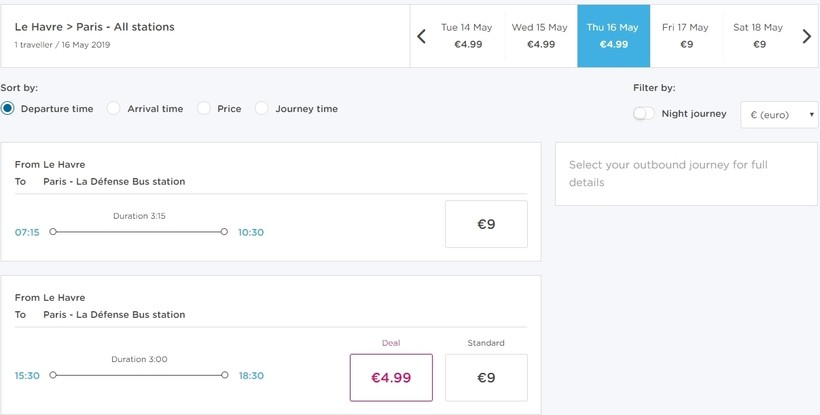This screenshot has width=820, height=415.
Task: Show later dates with right arrow
Action: coord(806,36)
